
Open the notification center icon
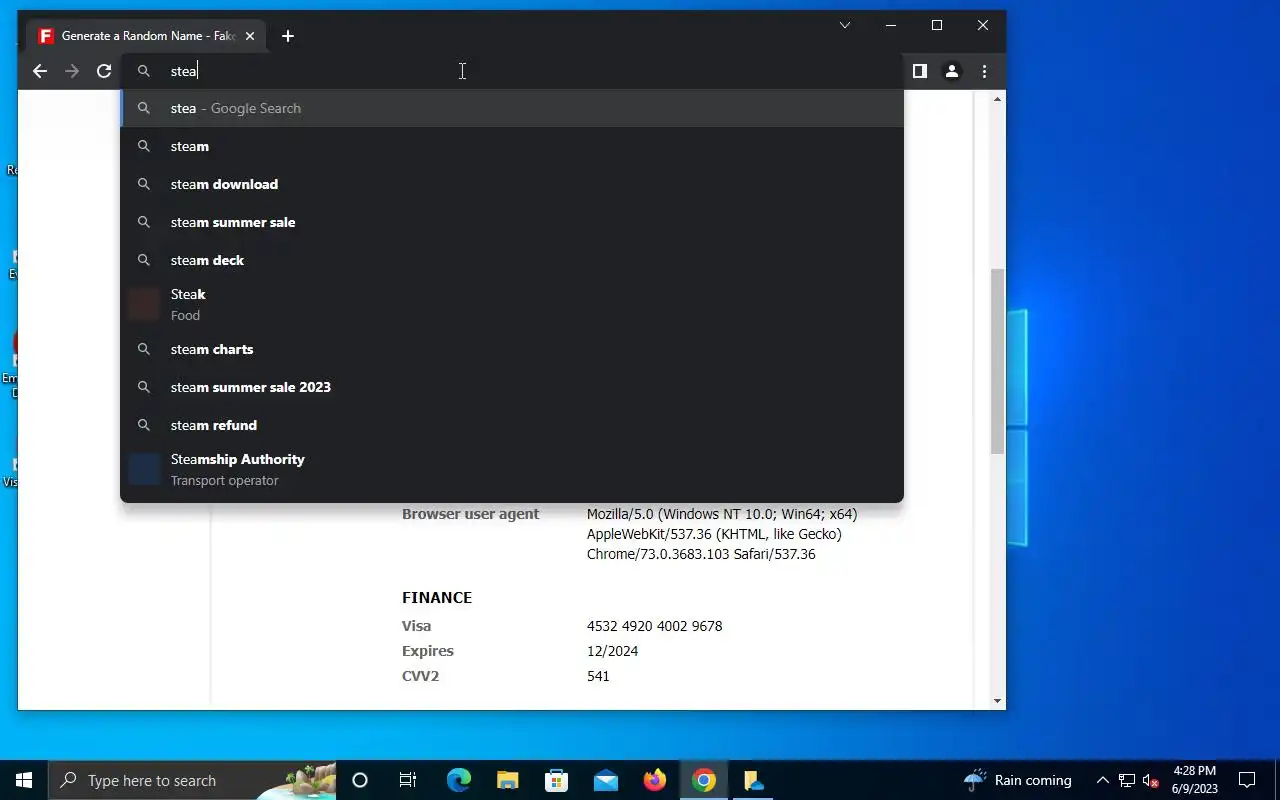pyautogui.click(x=1247, y=780)
